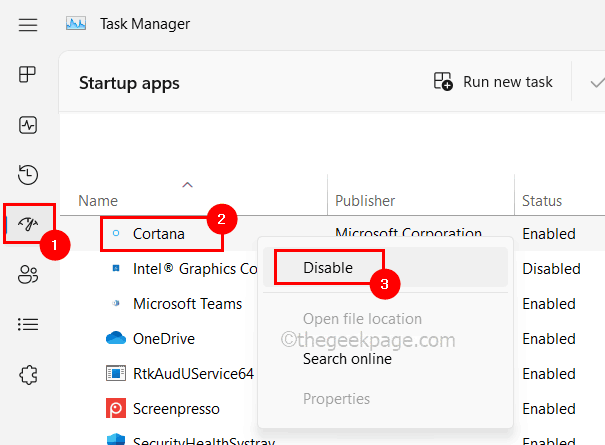The width and height of the screenshot is (605, 445).
Task: Choose Disable in the context menu
Action: [328, 268]
